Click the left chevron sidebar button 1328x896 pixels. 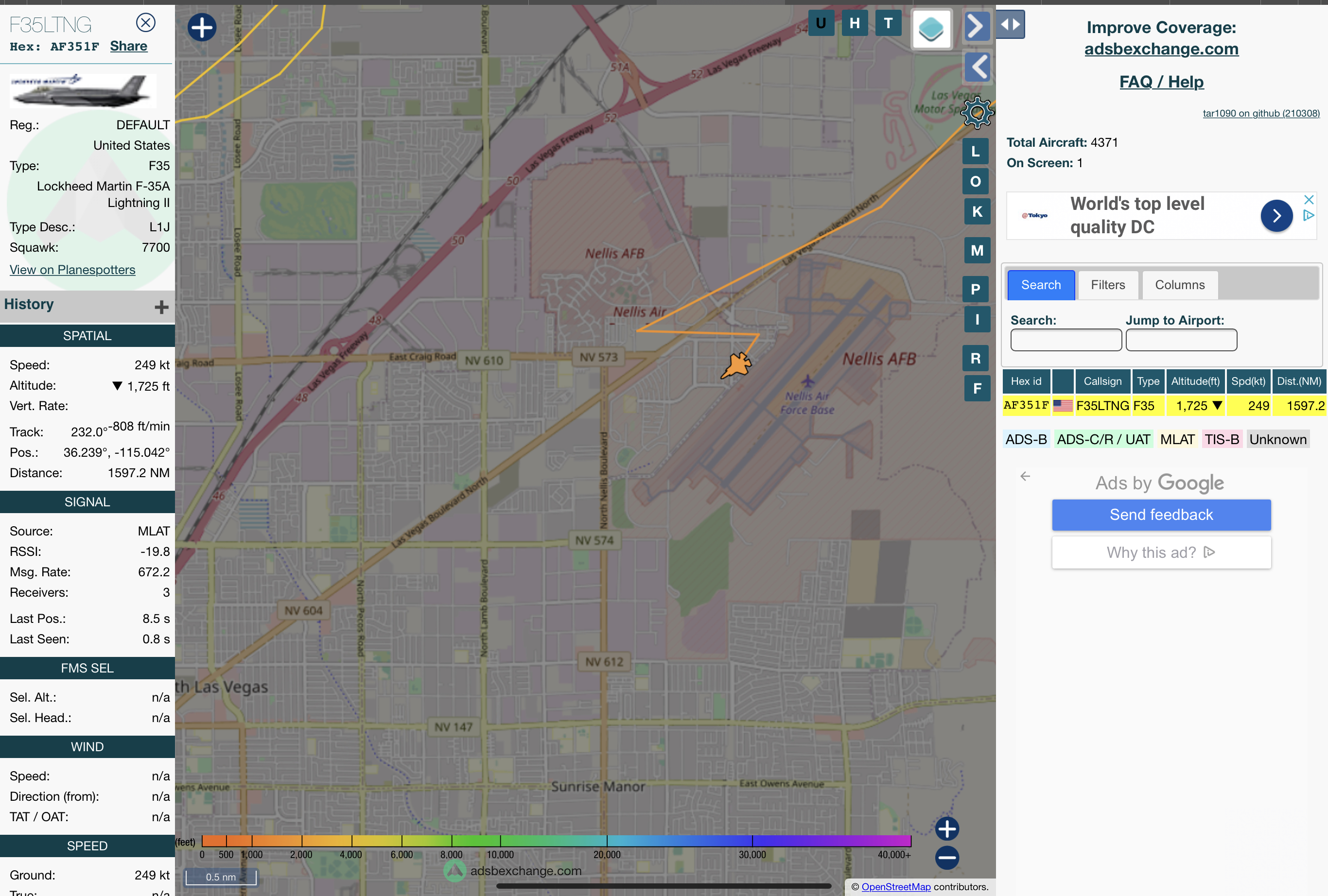click(978, 68)
